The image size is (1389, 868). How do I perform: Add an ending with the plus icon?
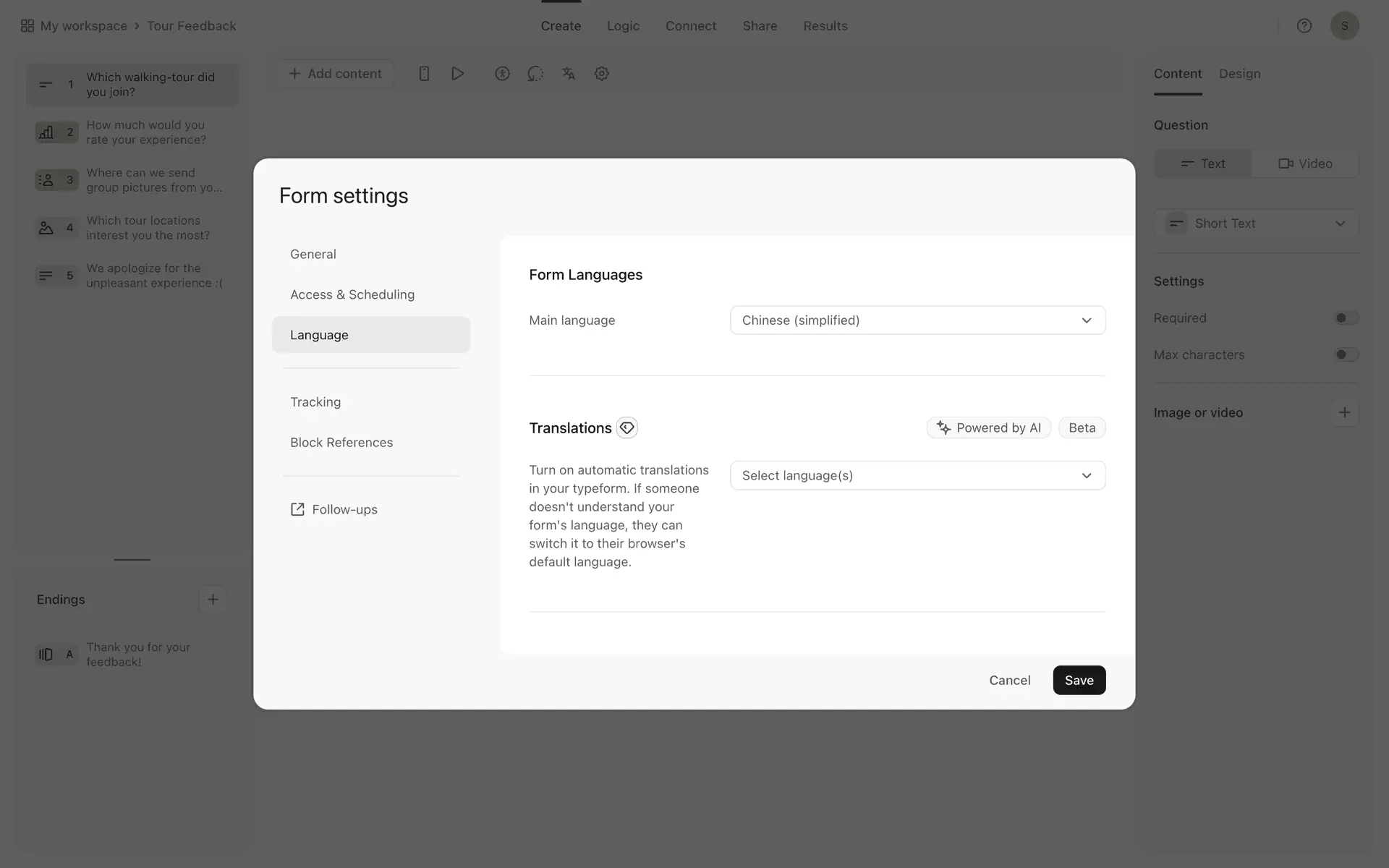coord(213,599)
